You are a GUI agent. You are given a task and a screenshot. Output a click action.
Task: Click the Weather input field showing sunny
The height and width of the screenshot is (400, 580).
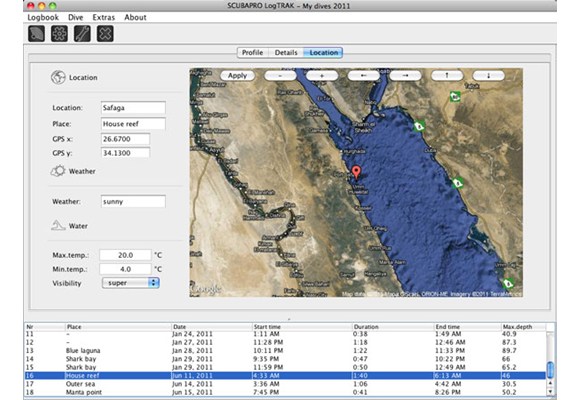pyautogui.click(x=133, y=202)
